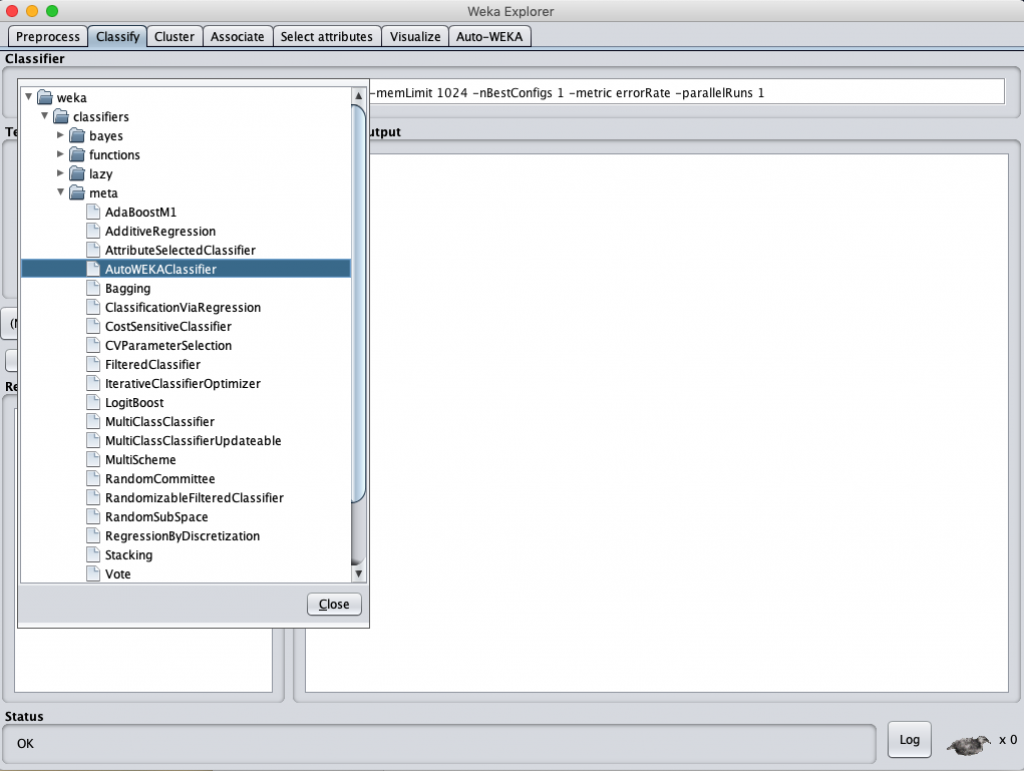1024x771 pixels.
Task: Click the FilteredClassifier file icon
Action: (93, 364)
